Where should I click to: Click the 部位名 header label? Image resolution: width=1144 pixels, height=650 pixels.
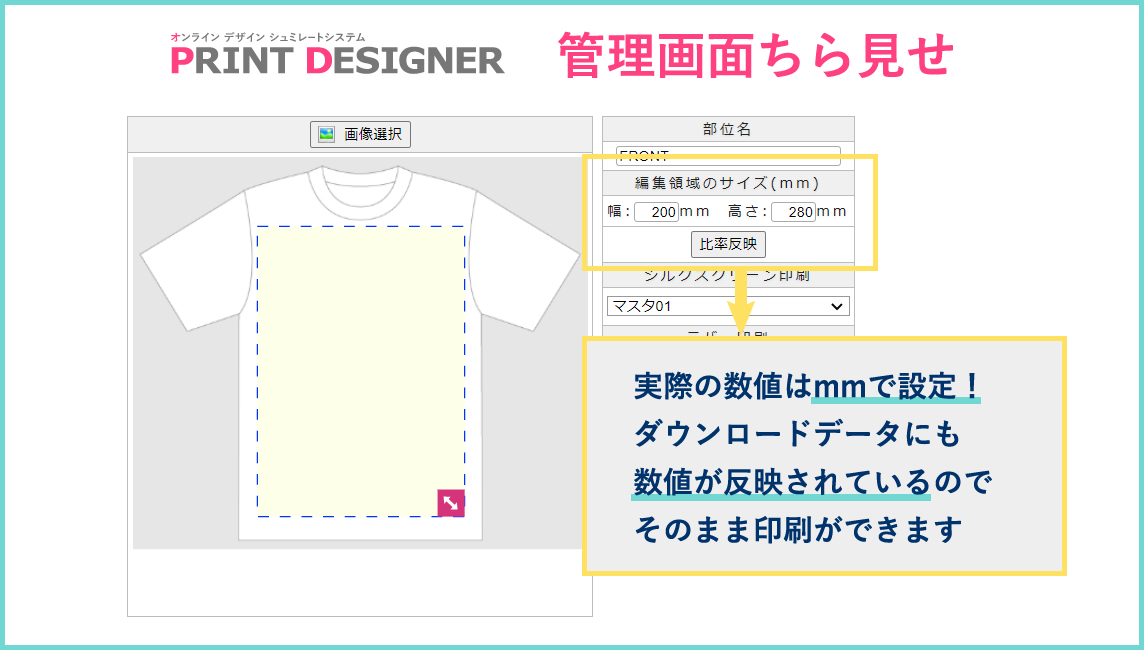[727, 129]
